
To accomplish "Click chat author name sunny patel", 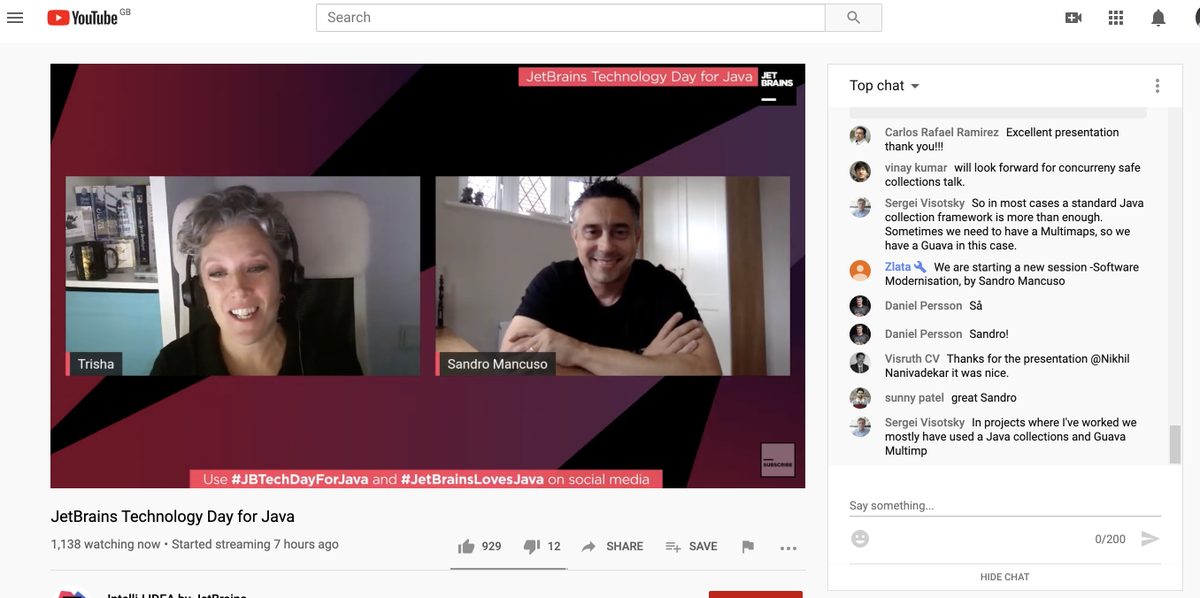I will click(x=914, y=398).
